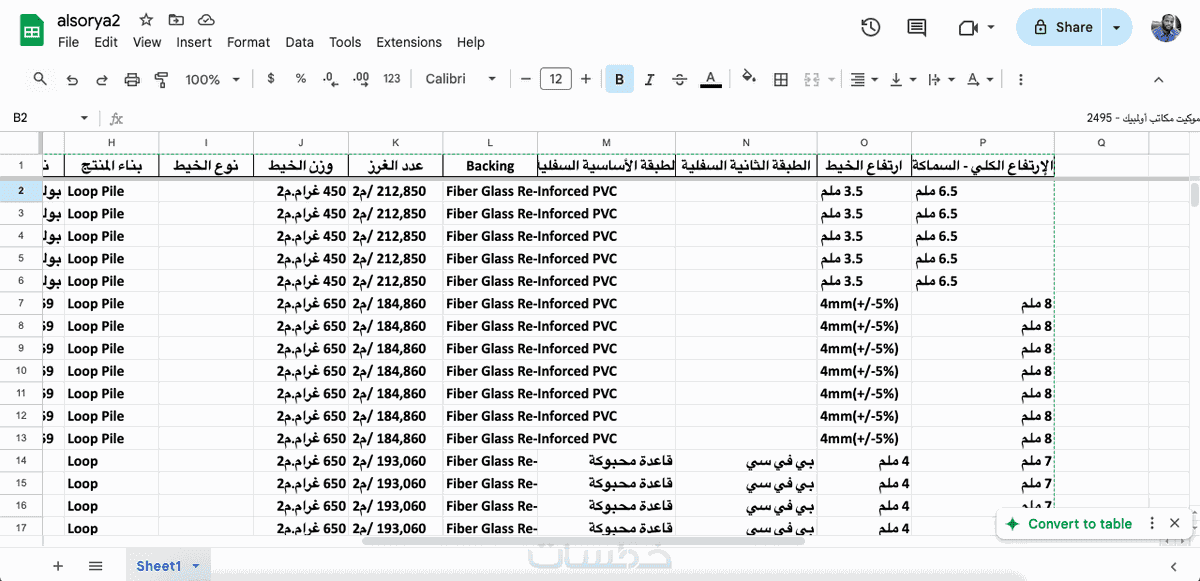Click the undo arrow
The height and width of the screenshot is (581, 1200).
pos(72,80)
